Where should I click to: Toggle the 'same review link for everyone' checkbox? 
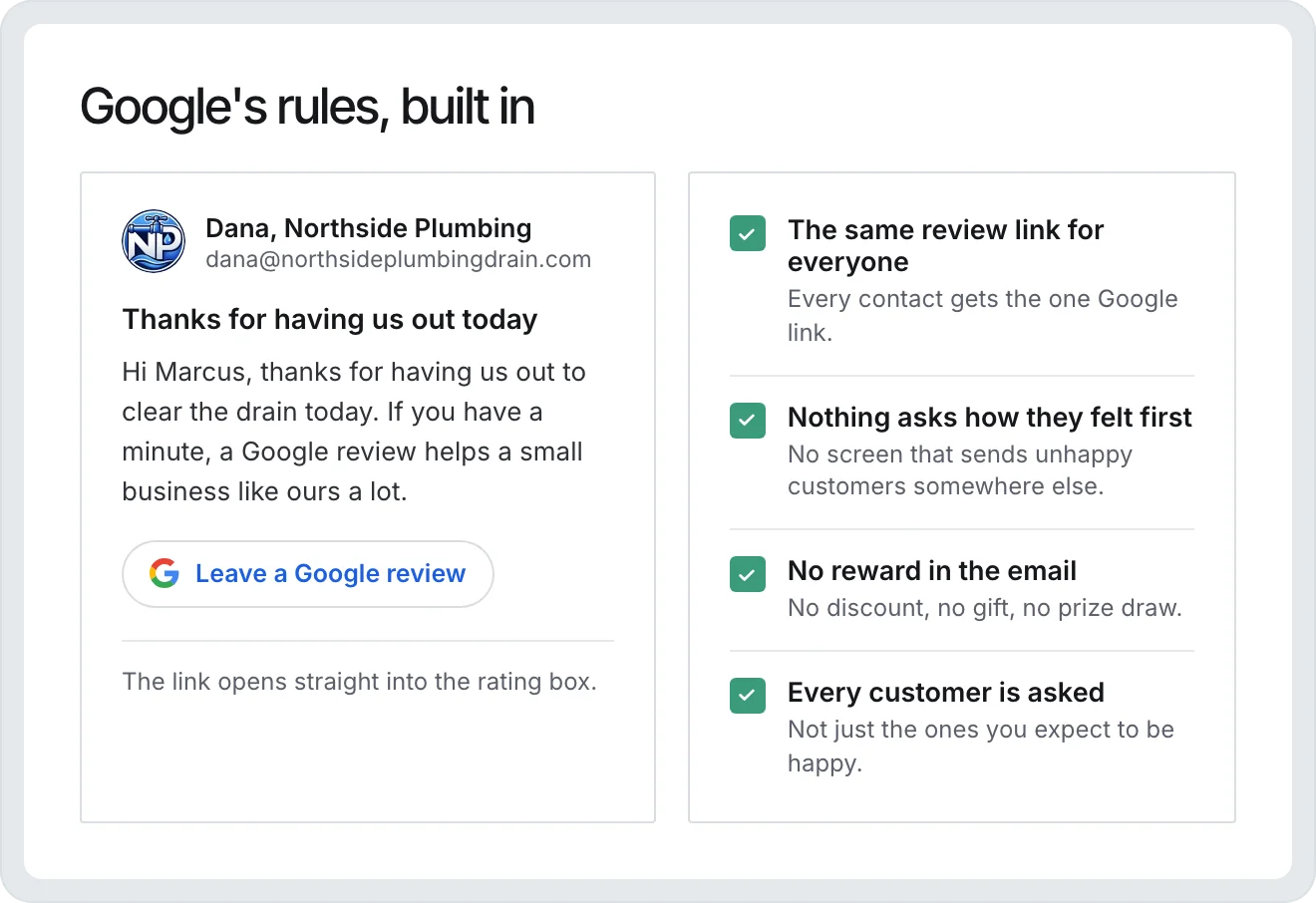coord(748,233)
